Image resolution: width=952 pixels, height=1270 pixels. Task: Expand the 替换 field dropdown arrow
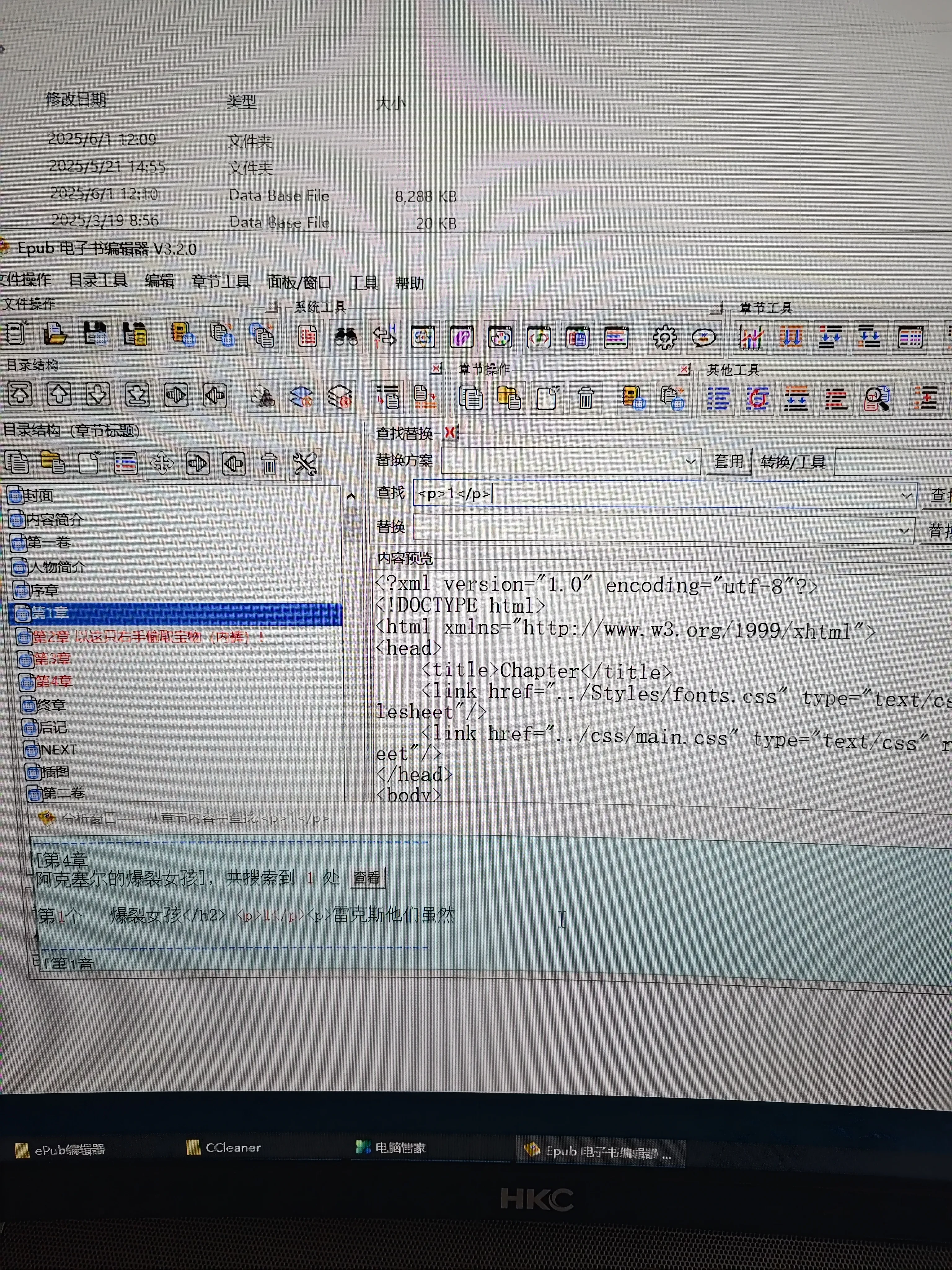coord(904,531)
